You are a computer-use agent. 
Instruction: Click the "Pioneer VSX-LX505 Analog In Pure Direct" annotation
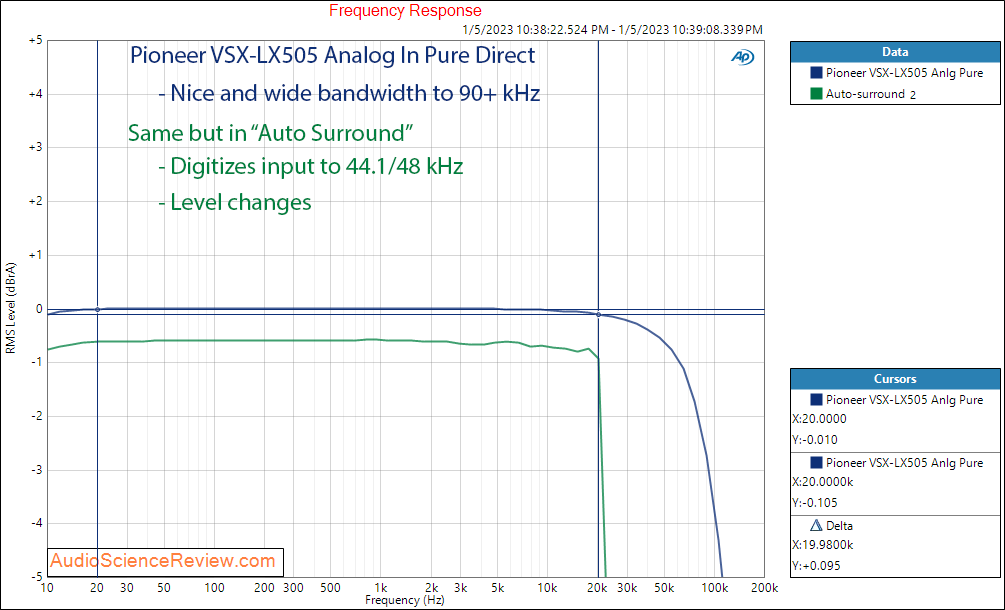pos(333,55)
